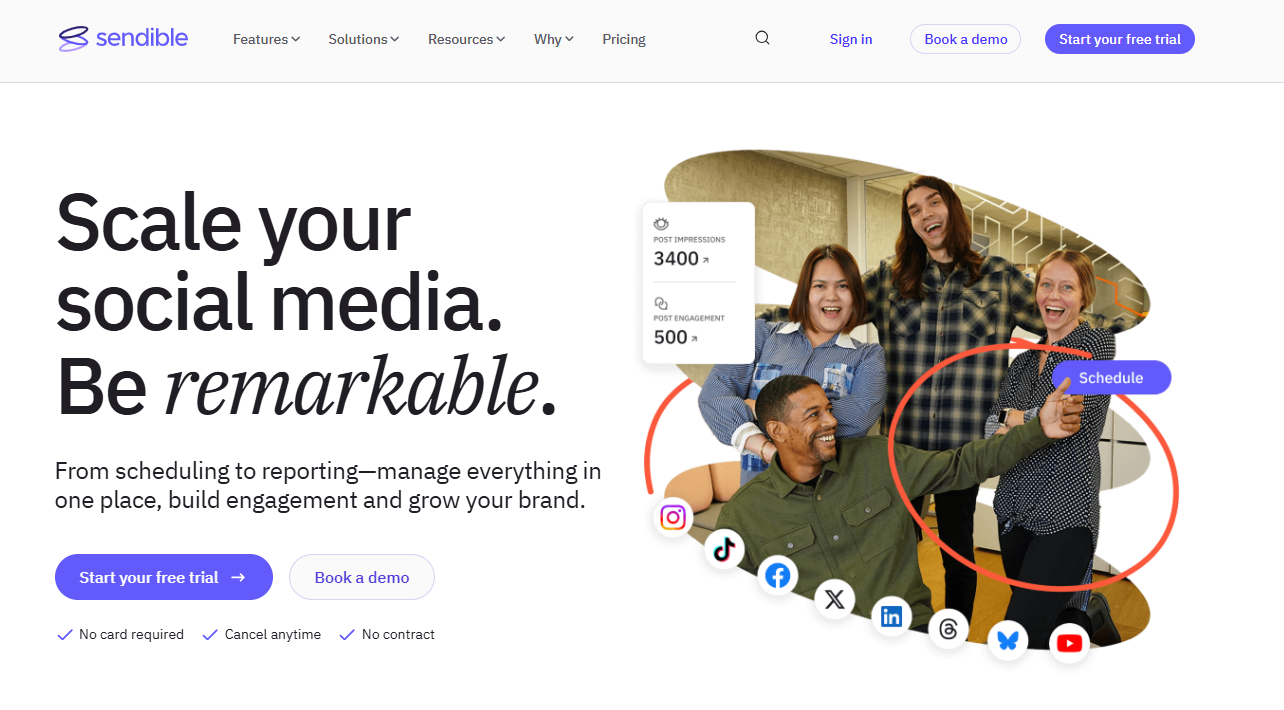This screenshot has height=710, width=1284.
Task: Click hero Start your free trial button
Action: point(164,577)
